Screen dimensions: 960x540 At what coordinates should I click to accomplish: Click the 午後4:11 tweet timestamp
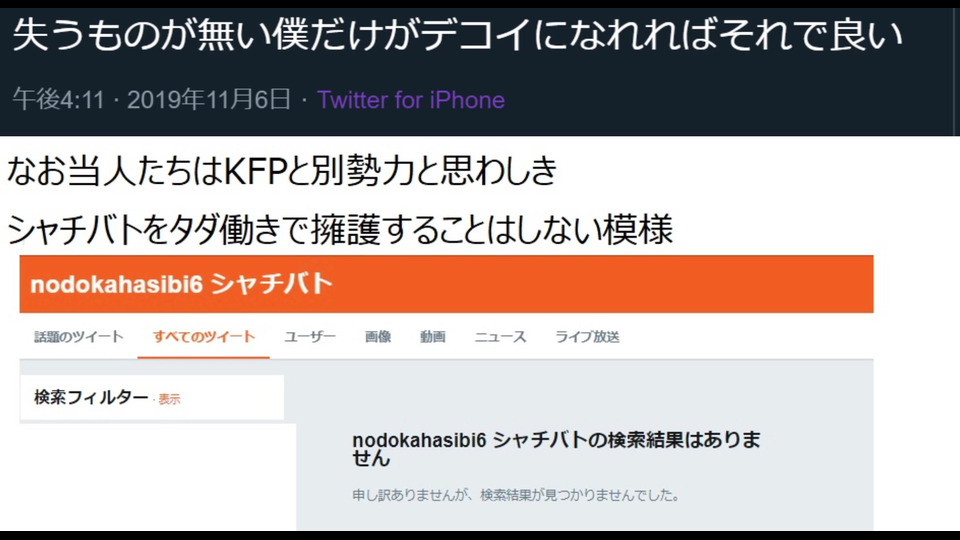tap(59, 100)
